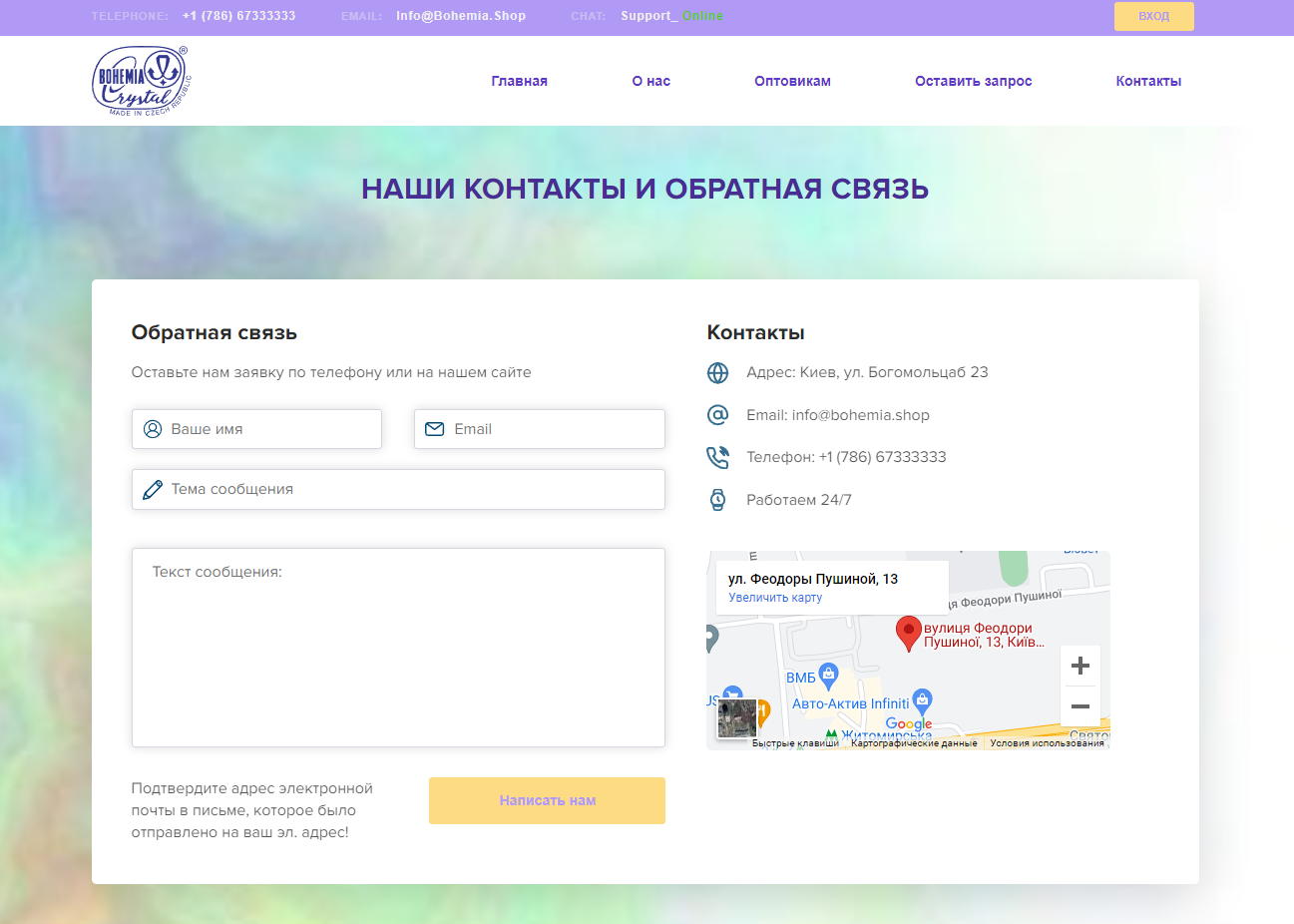
Task: Open the О нас page
Action: coord(651,81)
